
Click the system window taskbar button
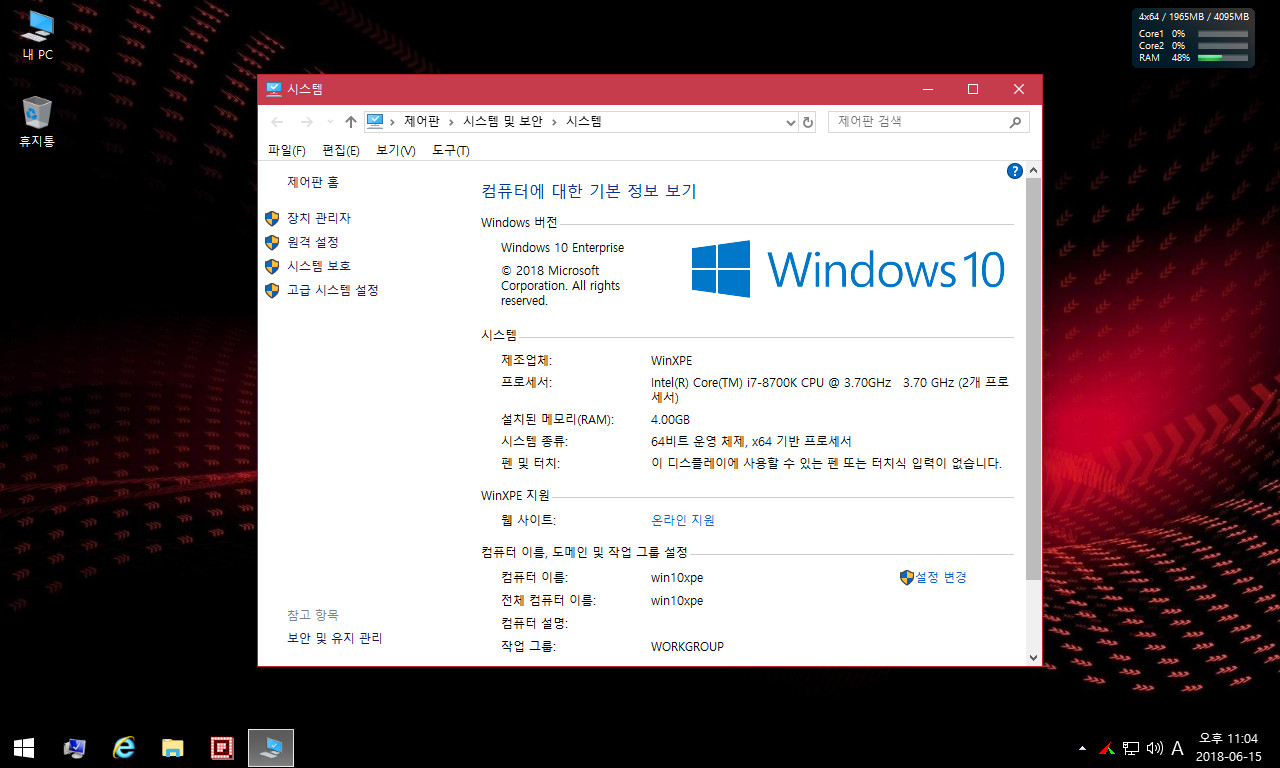click(x=271, y=747)
